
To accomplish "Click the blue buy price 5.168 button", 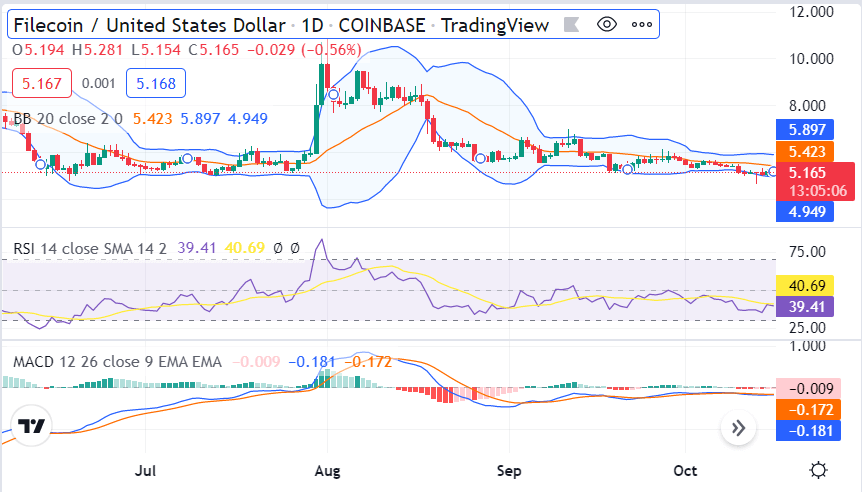I will pos(156,84).
